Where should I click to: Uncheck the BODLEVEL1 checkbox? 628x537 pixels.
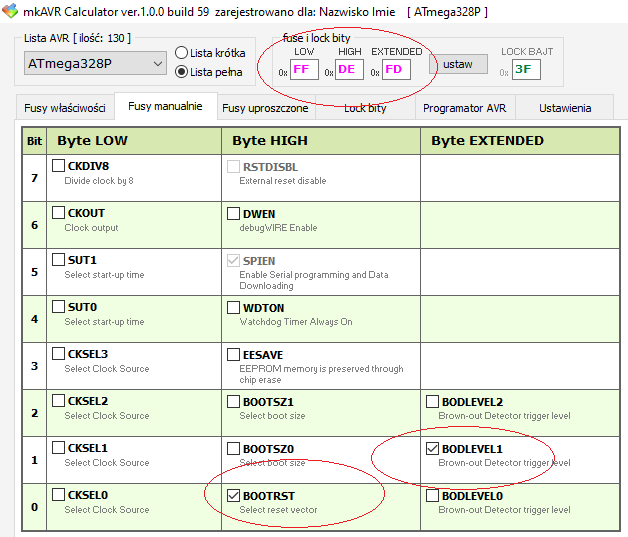433,449
